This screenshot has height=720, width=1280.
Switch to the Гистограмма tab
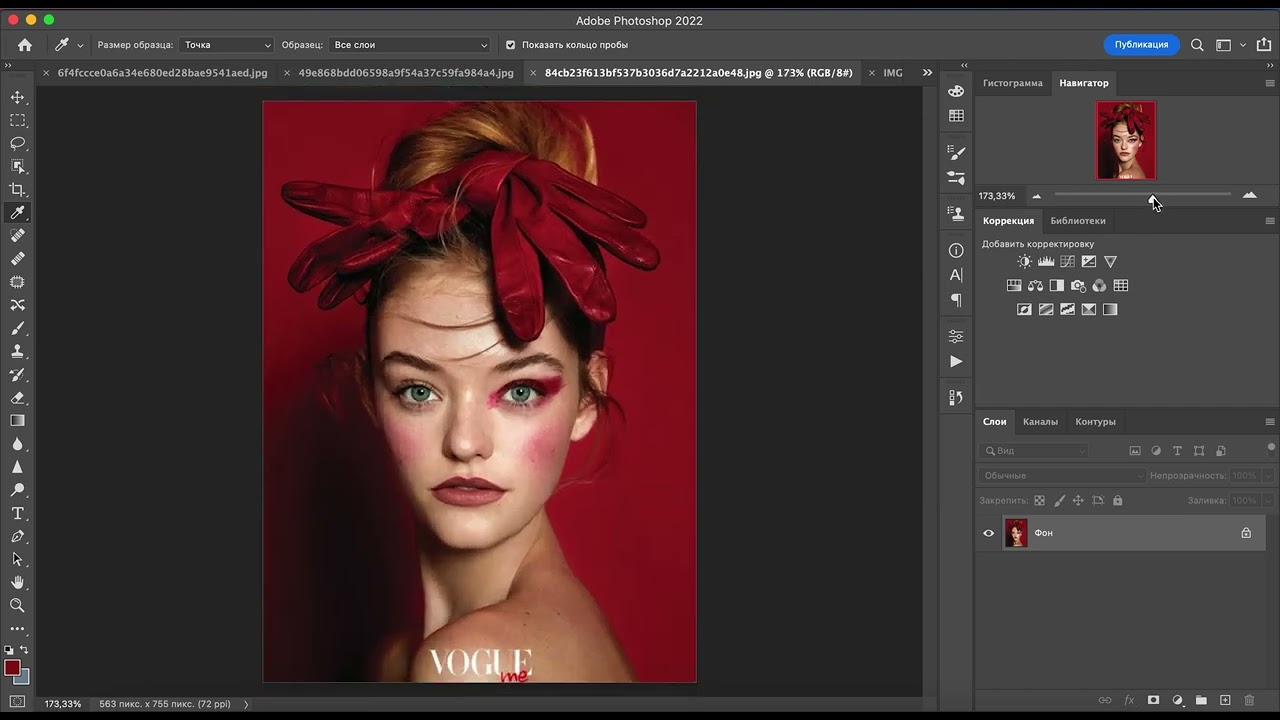[x=1012, y=83]
